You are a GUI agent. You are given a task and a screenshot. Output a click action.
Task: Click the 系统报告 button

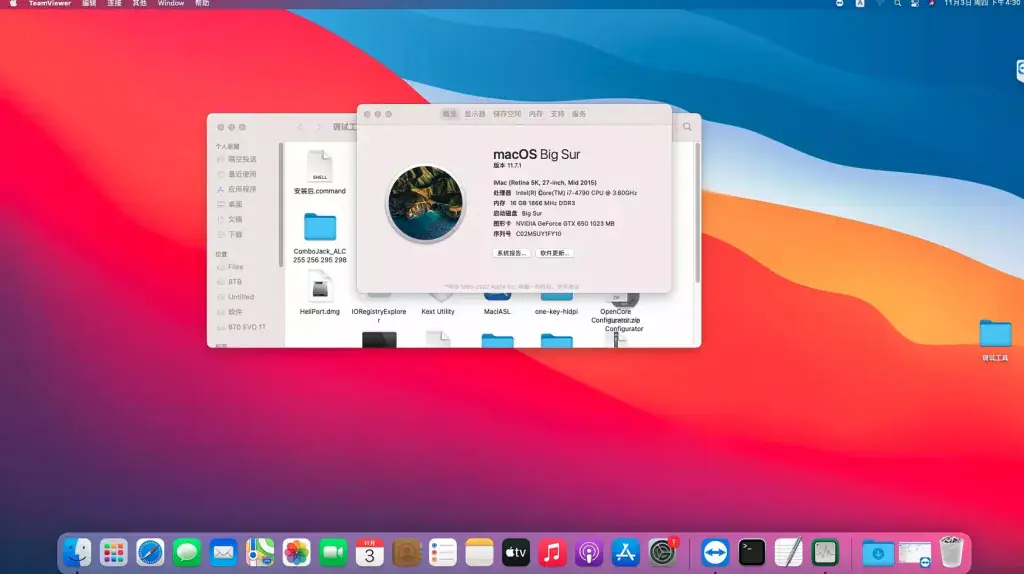point(511,253)
